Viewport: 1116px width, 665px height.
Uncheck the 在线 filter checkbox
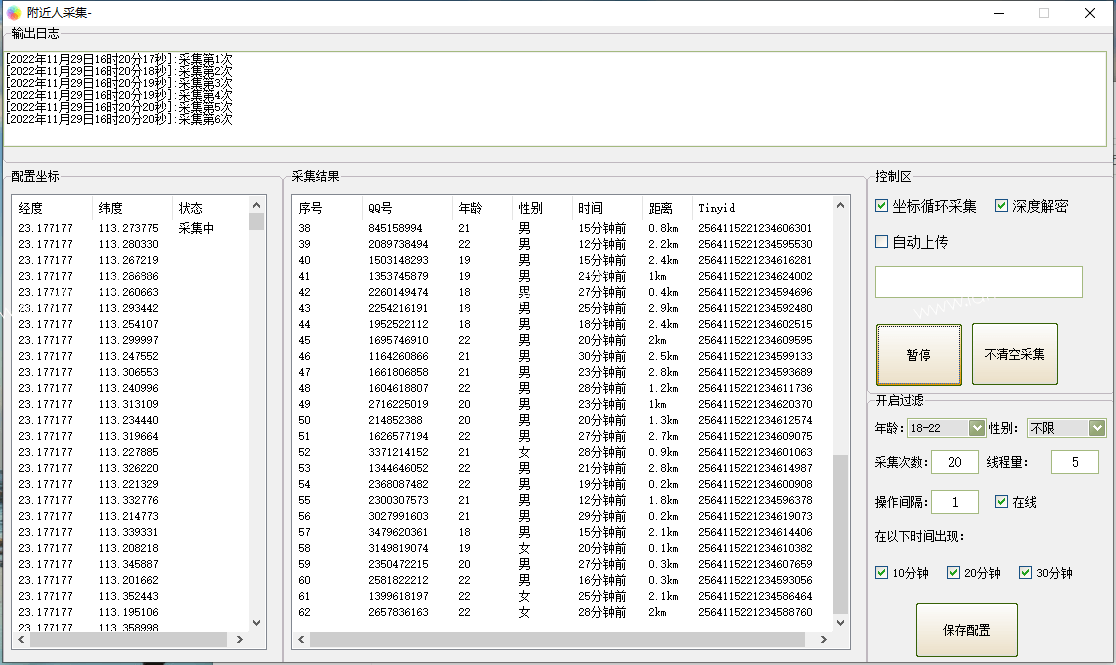[x=1001, y=502]
